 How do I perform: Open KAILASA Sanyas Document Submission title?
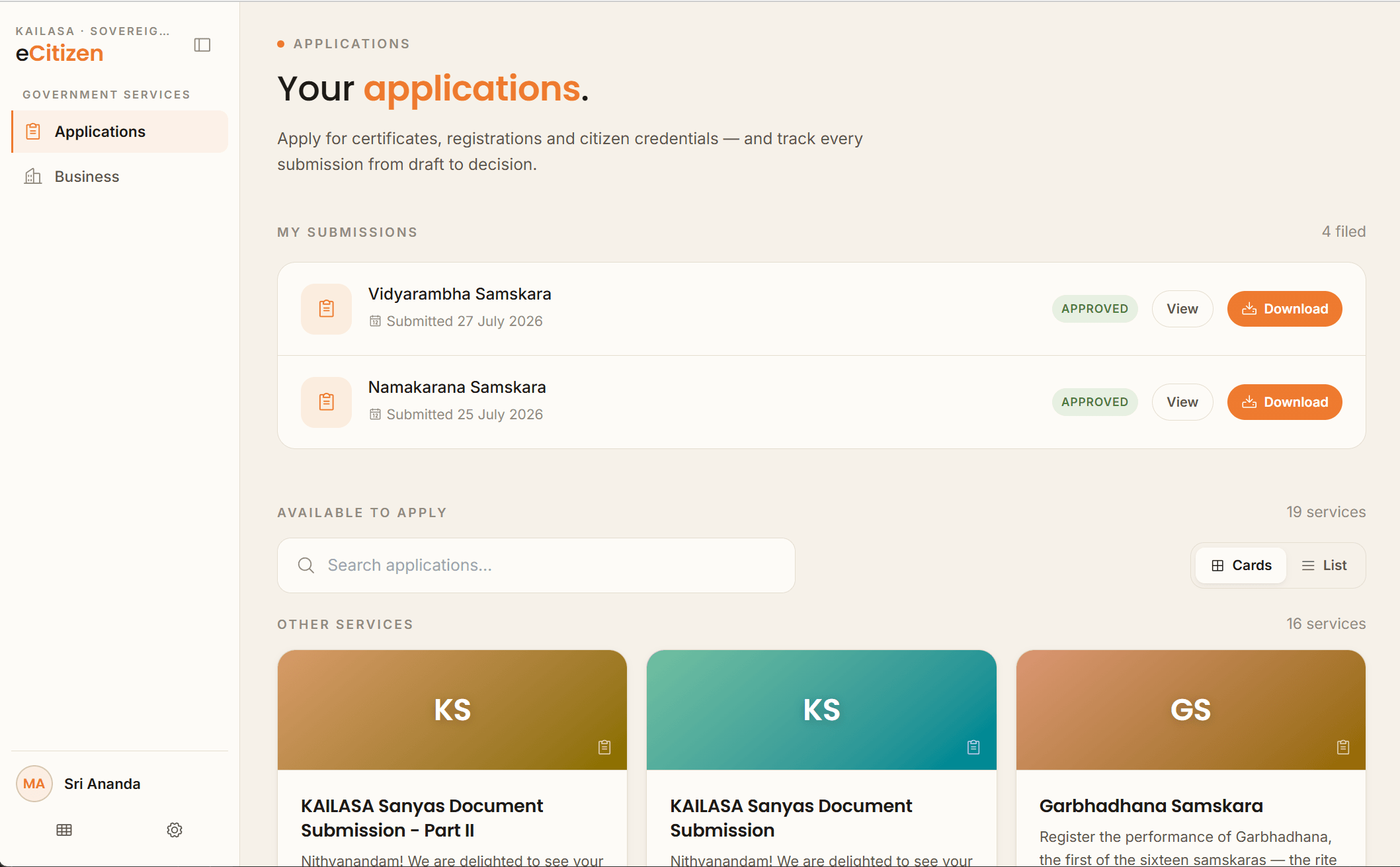[791, 818]
